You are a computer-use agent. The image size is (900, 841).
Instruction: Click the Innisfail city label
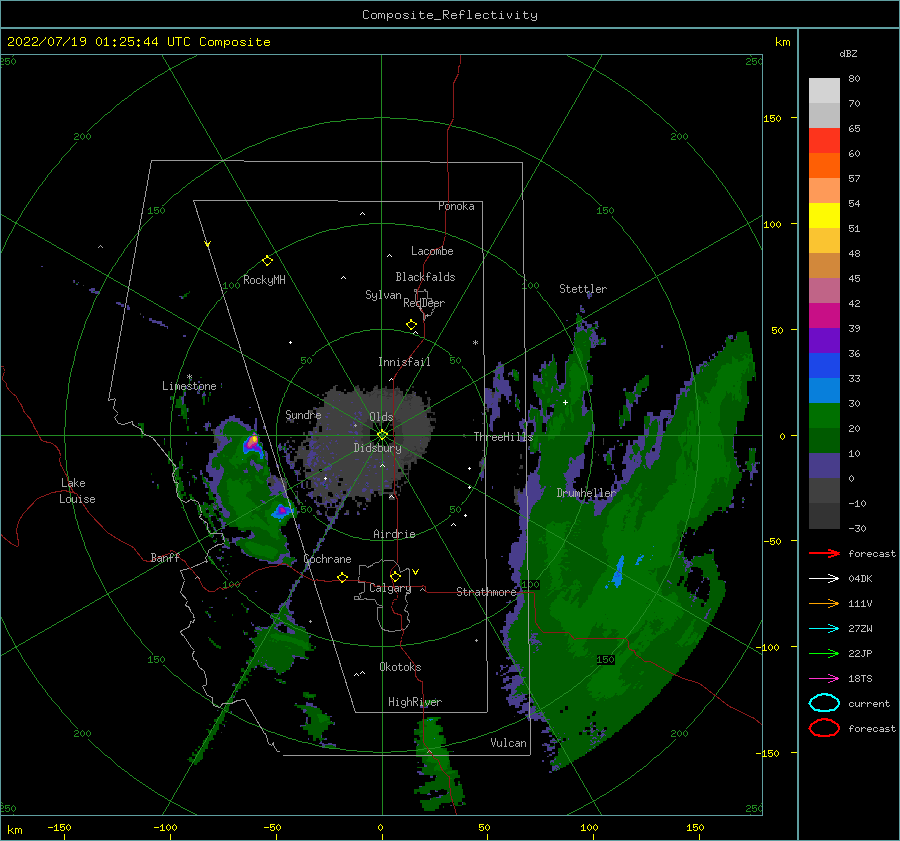[x=404, y=362]
